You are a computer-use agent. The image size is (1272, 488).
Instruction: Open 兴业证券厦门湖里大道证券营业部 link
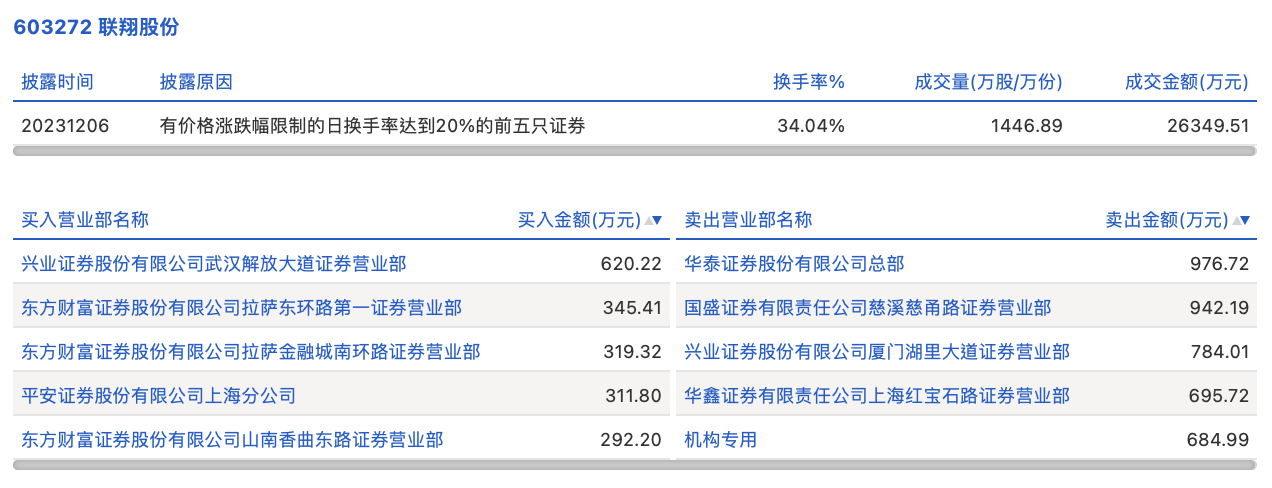coord(876,352)
